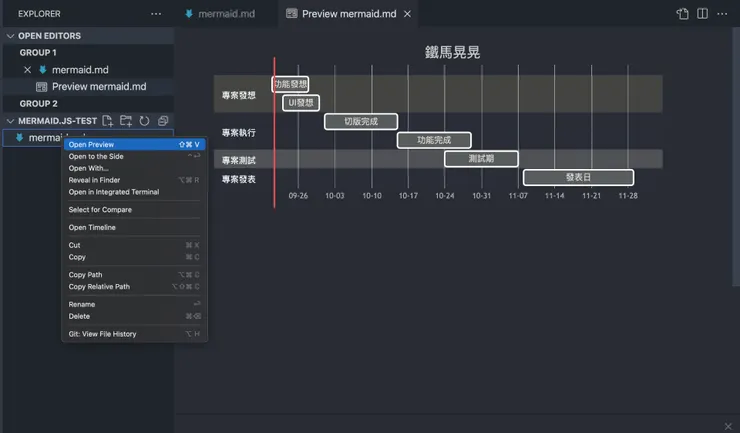Close the bottom panel with the X icon
The height and width of the screenshot is (433, 740).
click(728, 426)
